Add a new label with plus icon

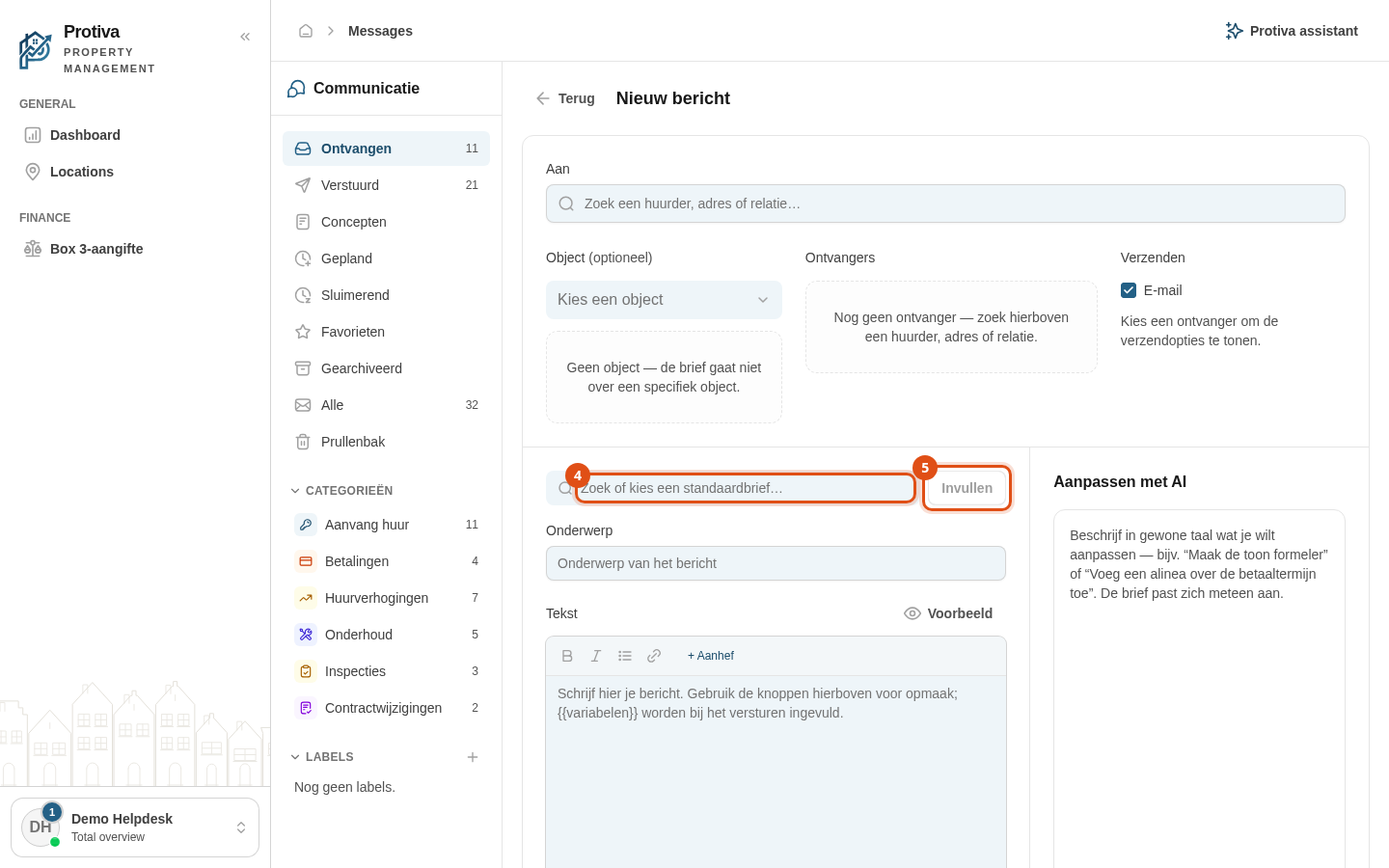tap(473, 757)
